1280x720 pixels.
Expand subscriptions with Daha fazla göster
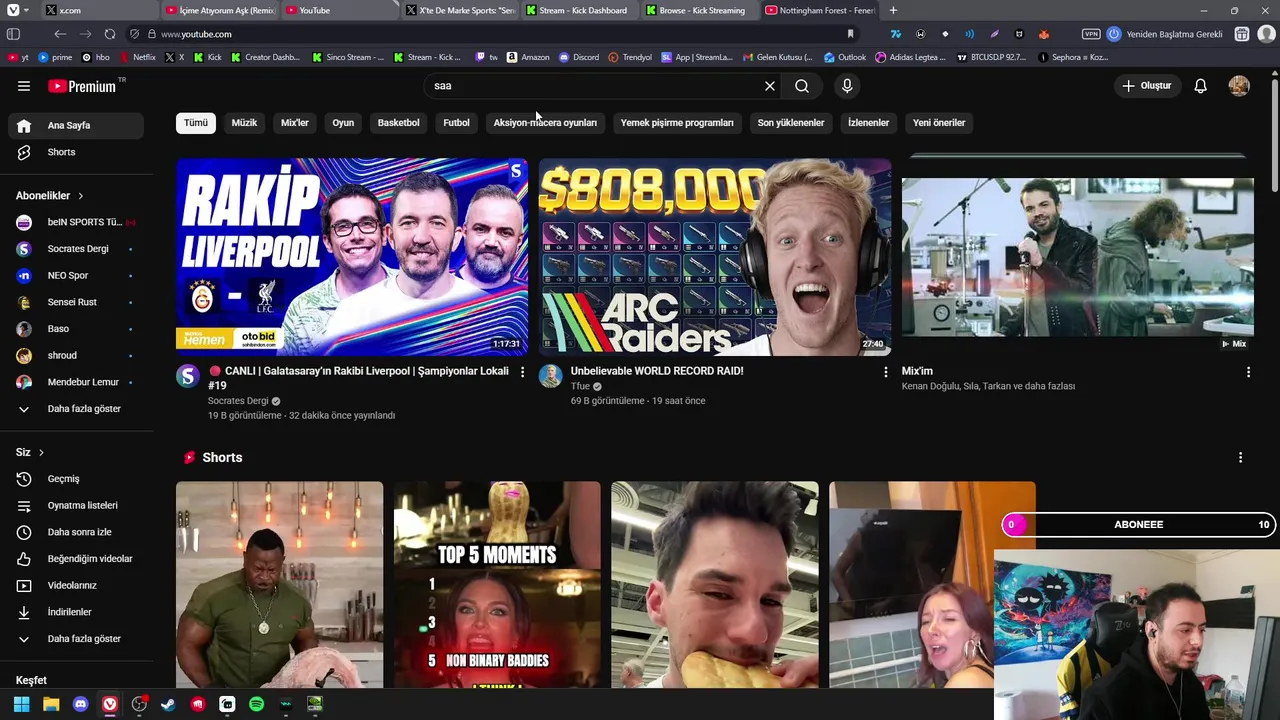pos(76,409)
